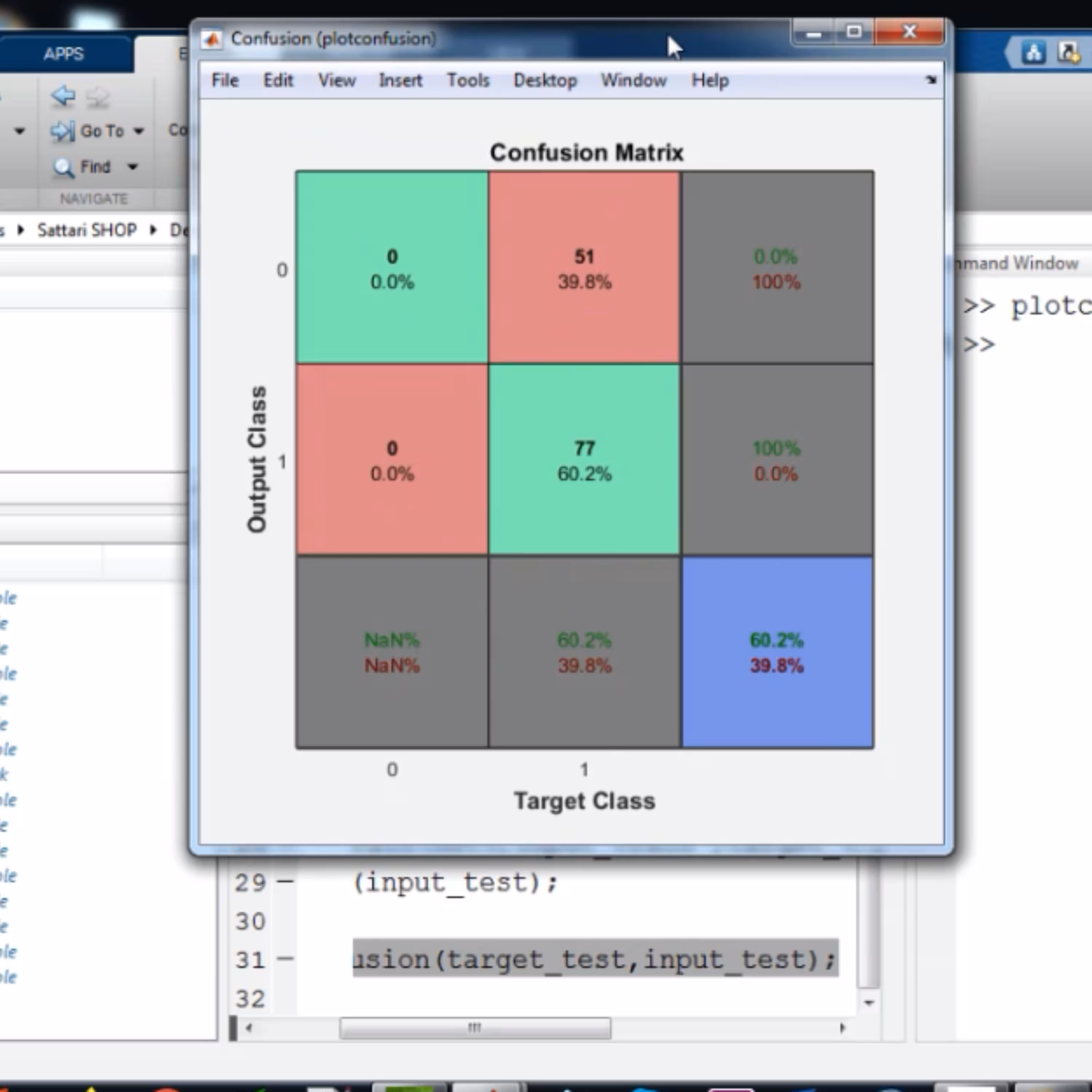Expand the Go To dropdown arrow

pyautogui.click(x=138, y=131)
